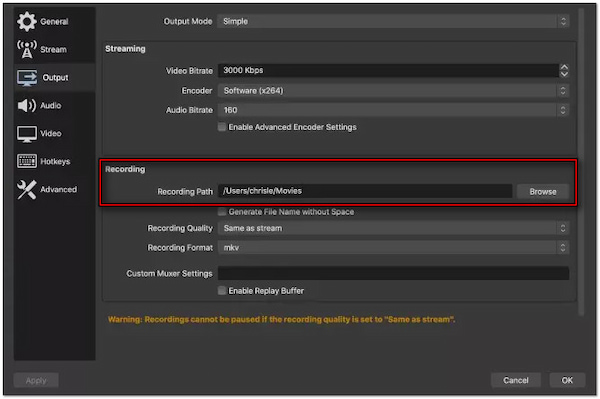The image size is (600, 399).
Task: Enable Advanced Encoder Settings checkbox
Action: click(x=222, y=127)
